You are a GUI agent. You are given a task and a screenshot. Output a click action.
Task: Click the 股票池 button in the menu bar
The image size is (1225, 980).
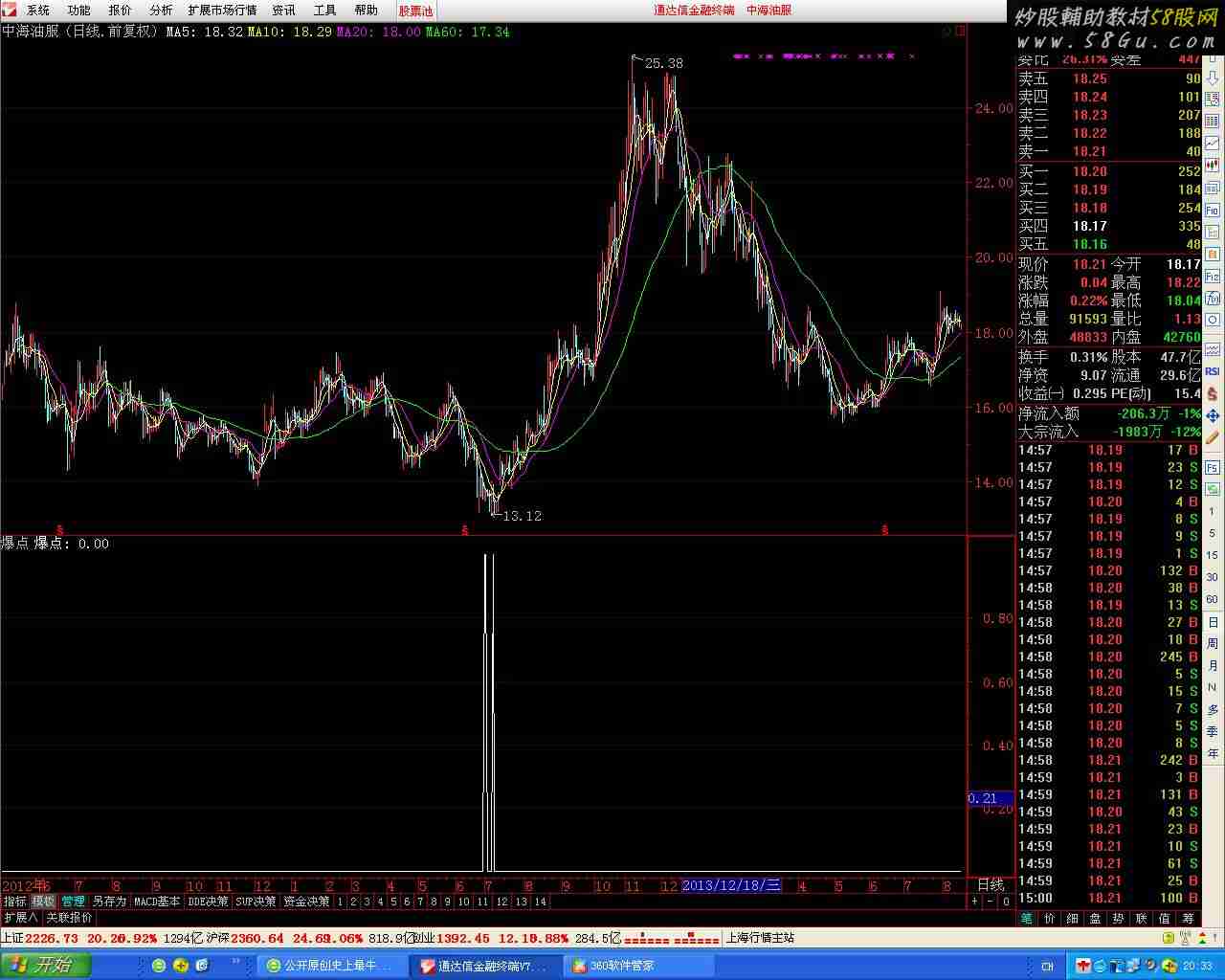point(415,11)
